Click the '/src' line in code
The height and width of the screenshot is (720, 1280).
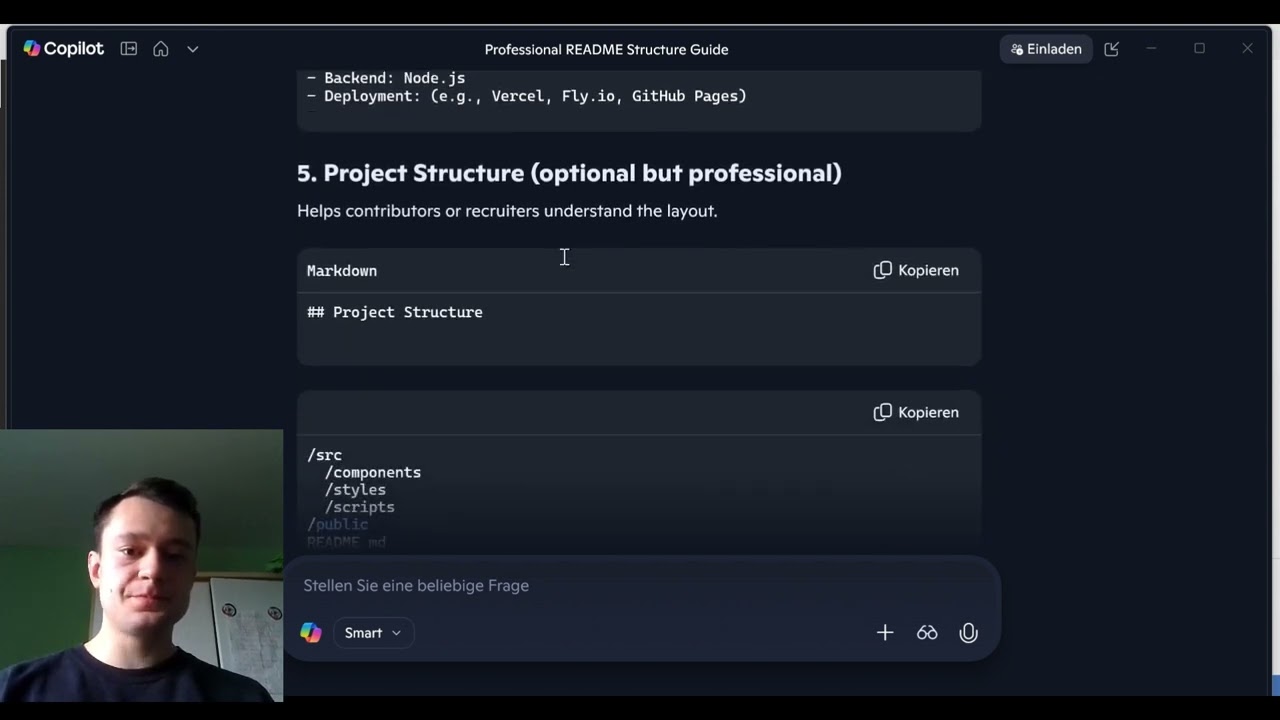click(324, 455)
